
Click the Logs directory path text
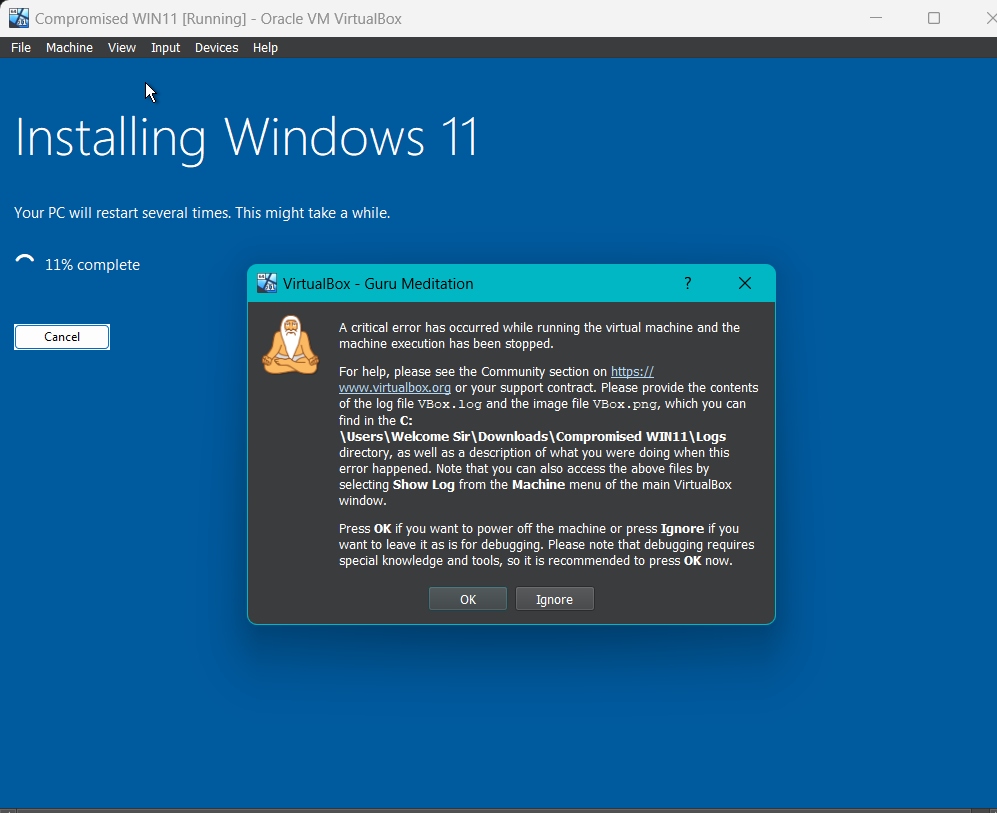click(x=532, y=437)
